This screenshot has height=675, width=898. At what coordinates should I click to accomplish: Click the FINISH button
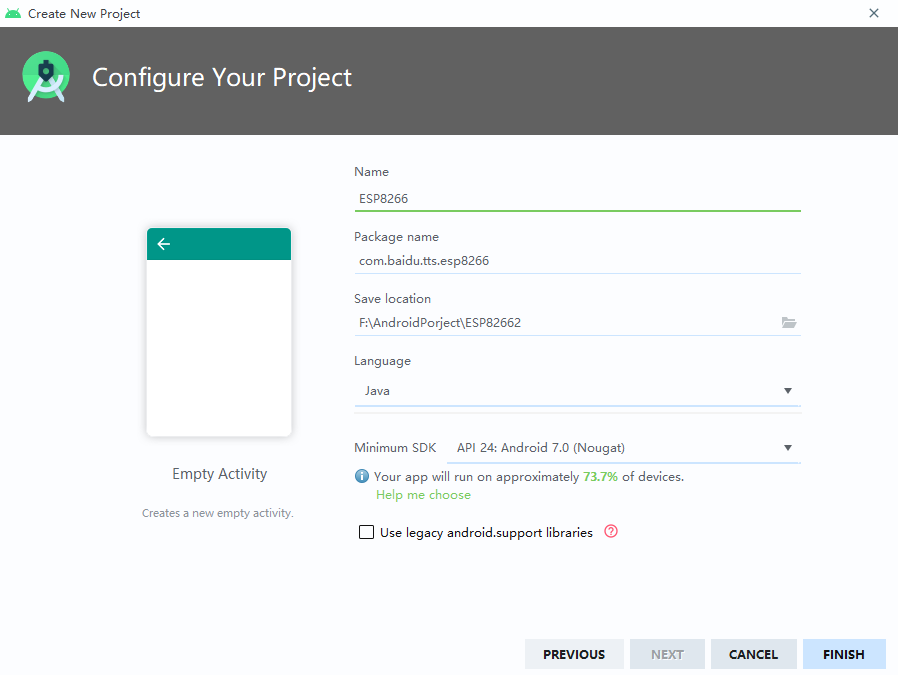(x=844, y=654)
